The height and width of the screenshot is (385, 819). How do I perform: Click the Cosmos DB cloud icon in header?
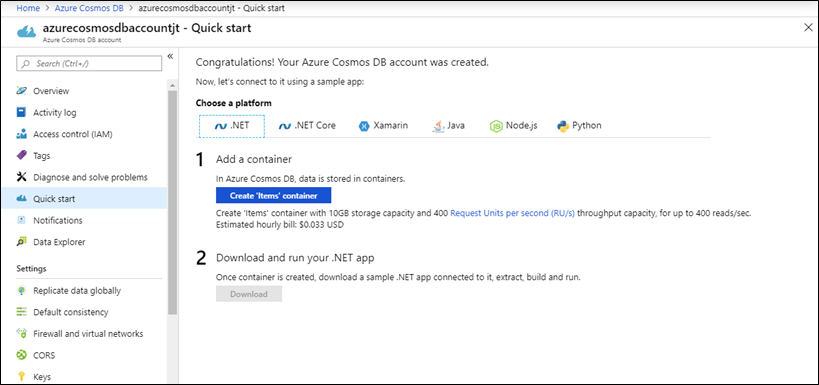[x=26, y=32]
